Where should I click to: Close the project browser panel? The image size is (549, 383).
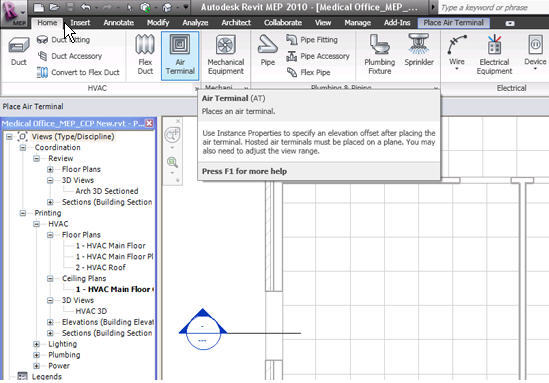pyautogui.click(x=149, y=123)
